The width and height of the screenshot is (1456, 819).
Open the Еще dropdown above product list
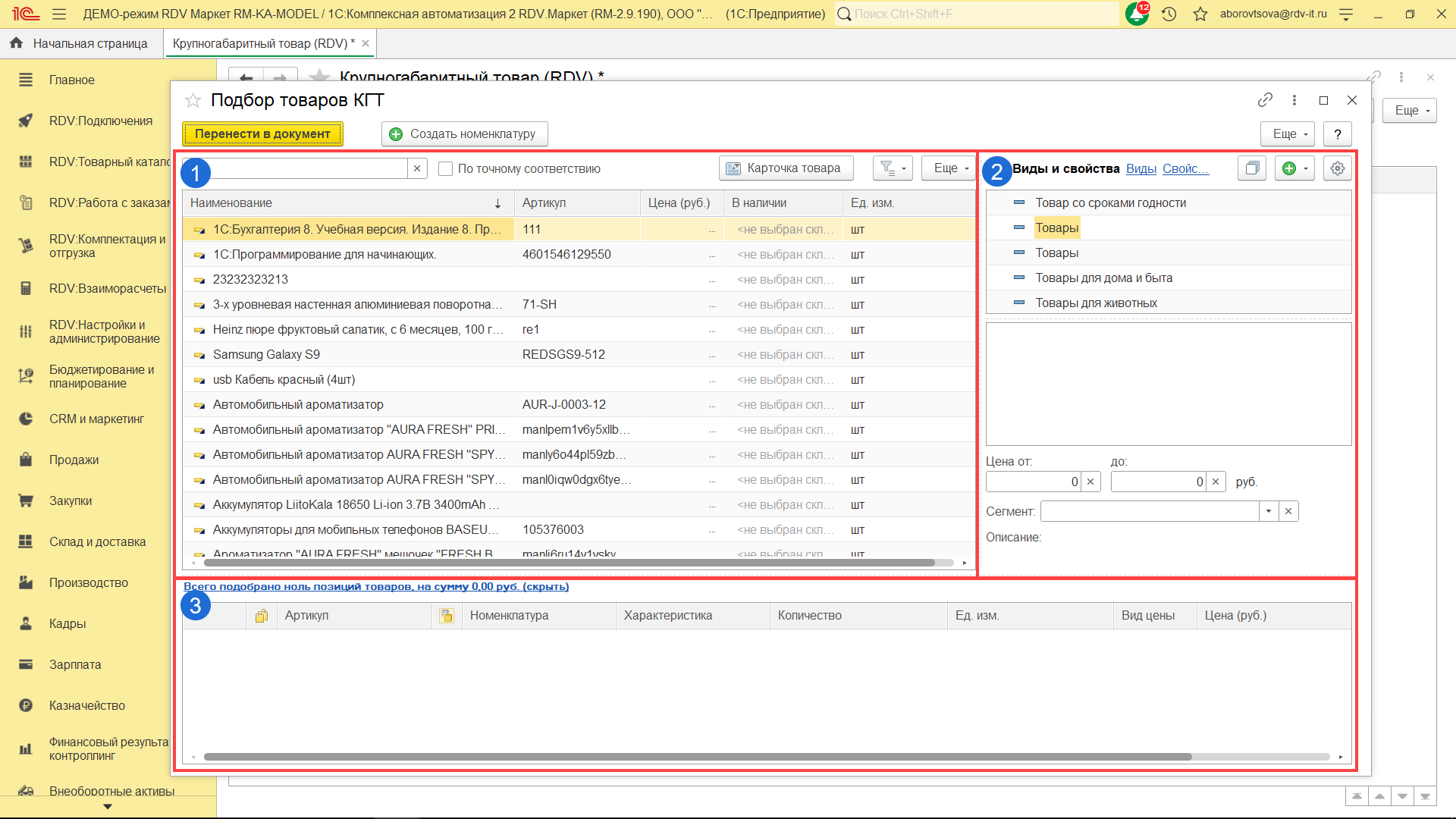point(949,168)
